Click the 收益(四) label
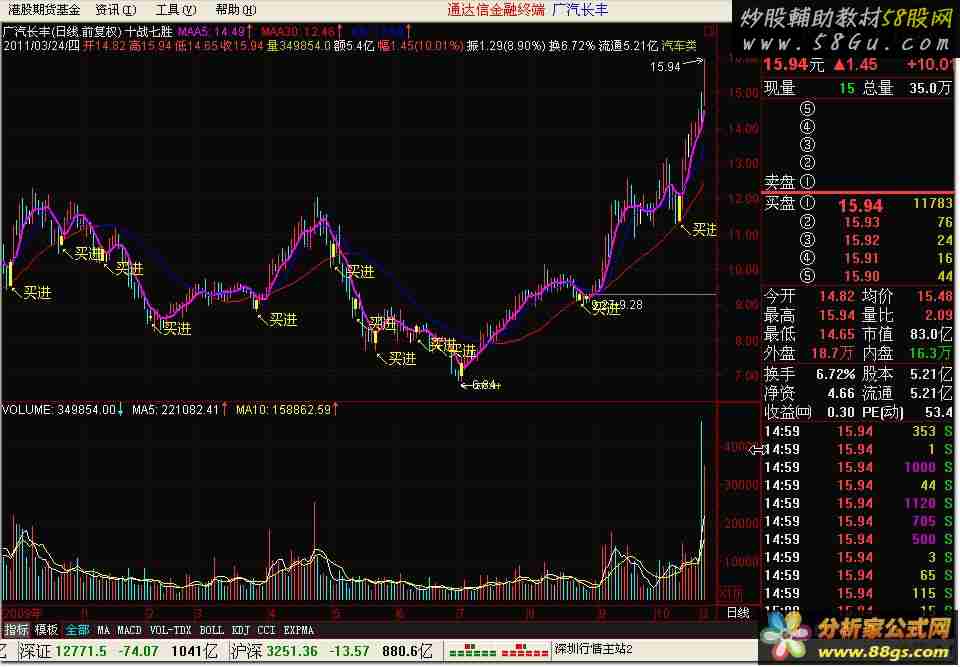Viewport: 960px width, 667px height. click(x=787, y=412)
